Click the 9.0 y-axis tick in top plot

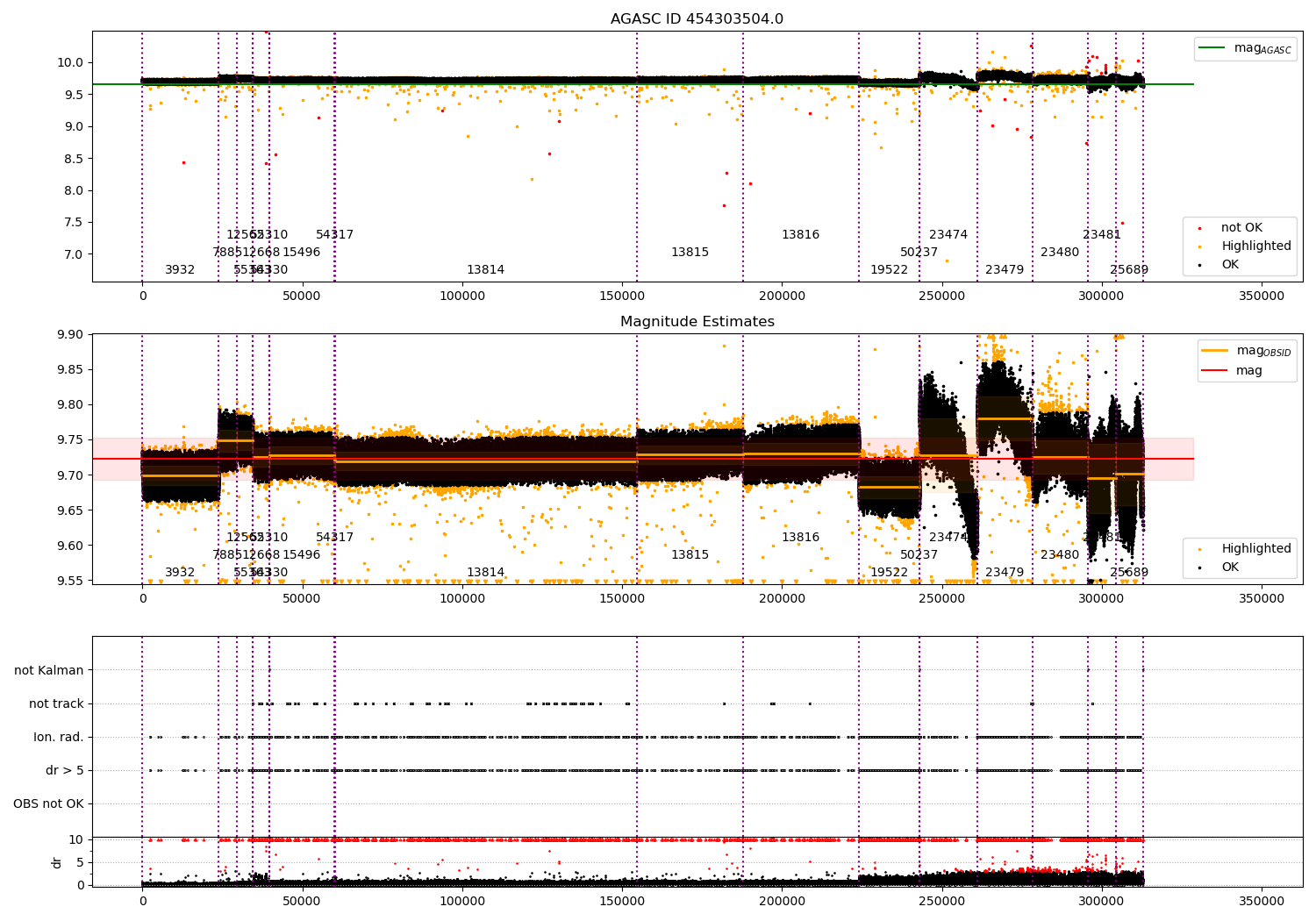74,126
